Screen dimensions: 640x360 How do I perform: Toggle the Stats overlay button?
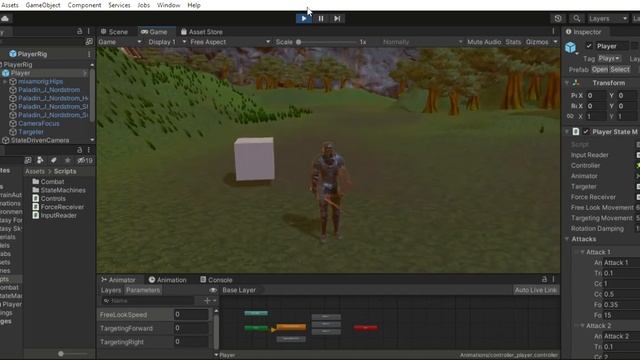(513, 42)
